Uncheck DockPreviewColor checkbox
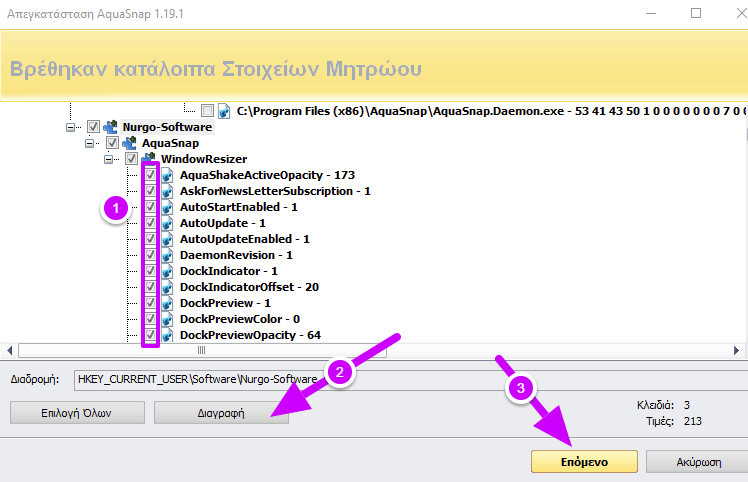Screen dimensions: 748x482 pyautogui.click(x=150, y=319)
